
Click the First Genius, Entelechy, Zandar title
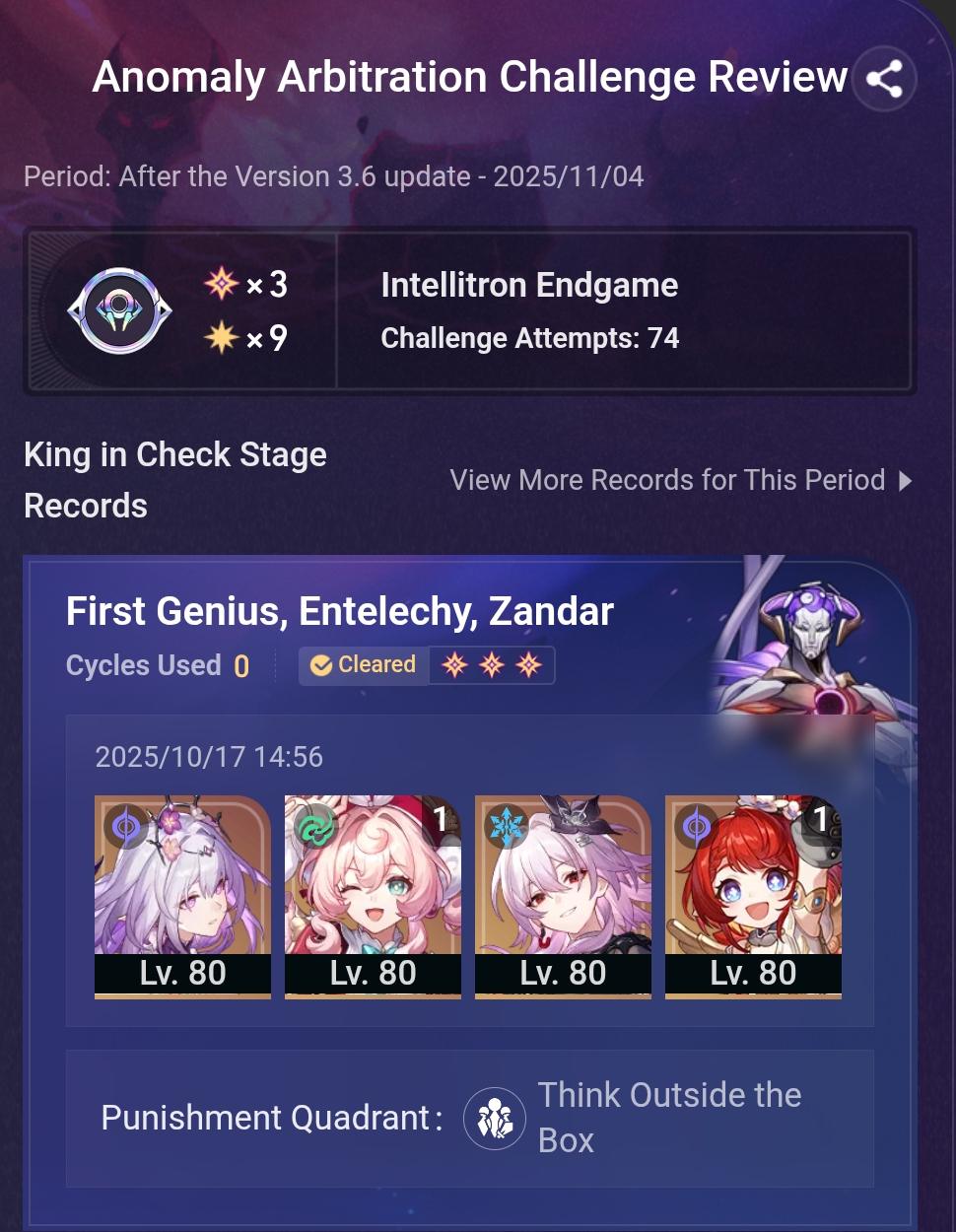[x=340, y=611]
